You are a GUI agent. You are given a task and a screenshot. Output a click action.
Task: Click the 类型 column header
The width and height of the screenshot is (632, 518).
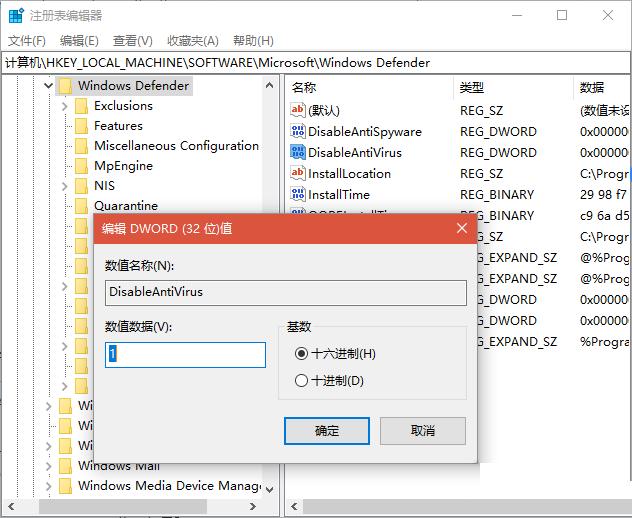[x=472, y=87]
